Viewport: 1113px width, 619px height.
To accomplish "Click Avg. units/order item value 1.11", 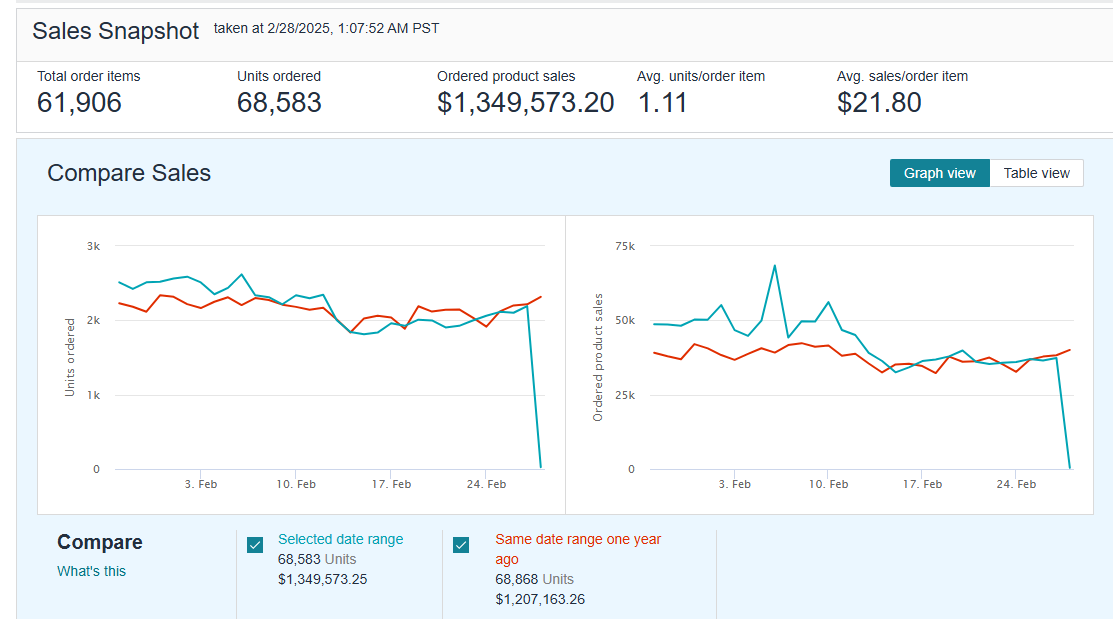I will 662,103.
